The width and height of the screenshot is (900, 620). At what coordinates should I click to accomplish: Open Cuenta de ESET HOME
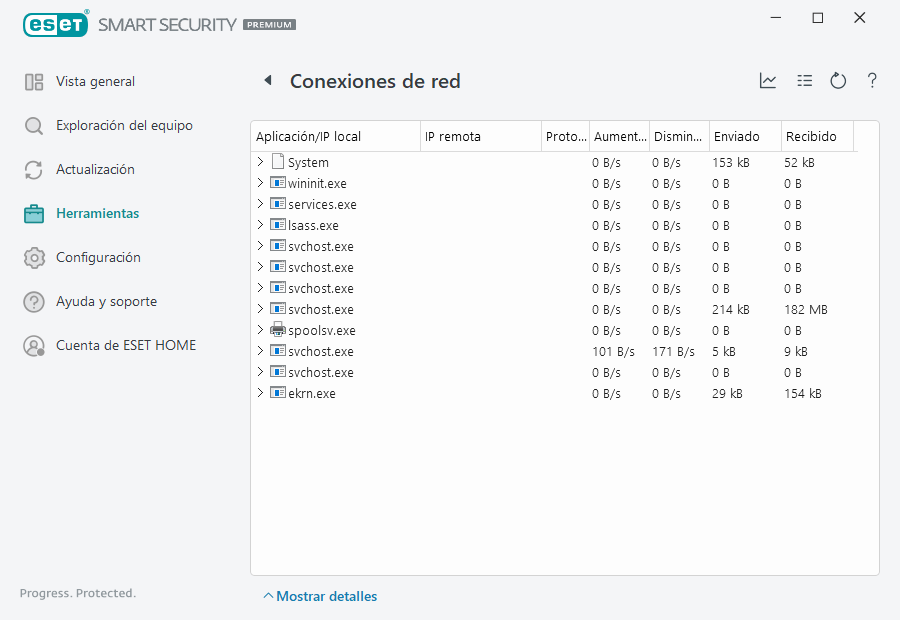pos(125,346)
